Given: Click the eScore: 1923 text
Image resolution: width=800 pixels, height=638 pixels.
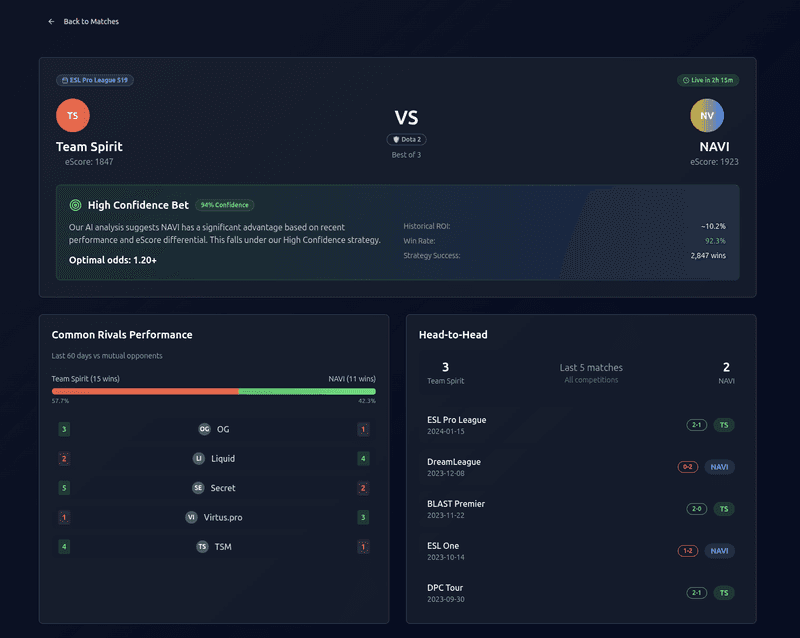Looking at the screenshot, I should pyautogui.click(x=714, y=162).
